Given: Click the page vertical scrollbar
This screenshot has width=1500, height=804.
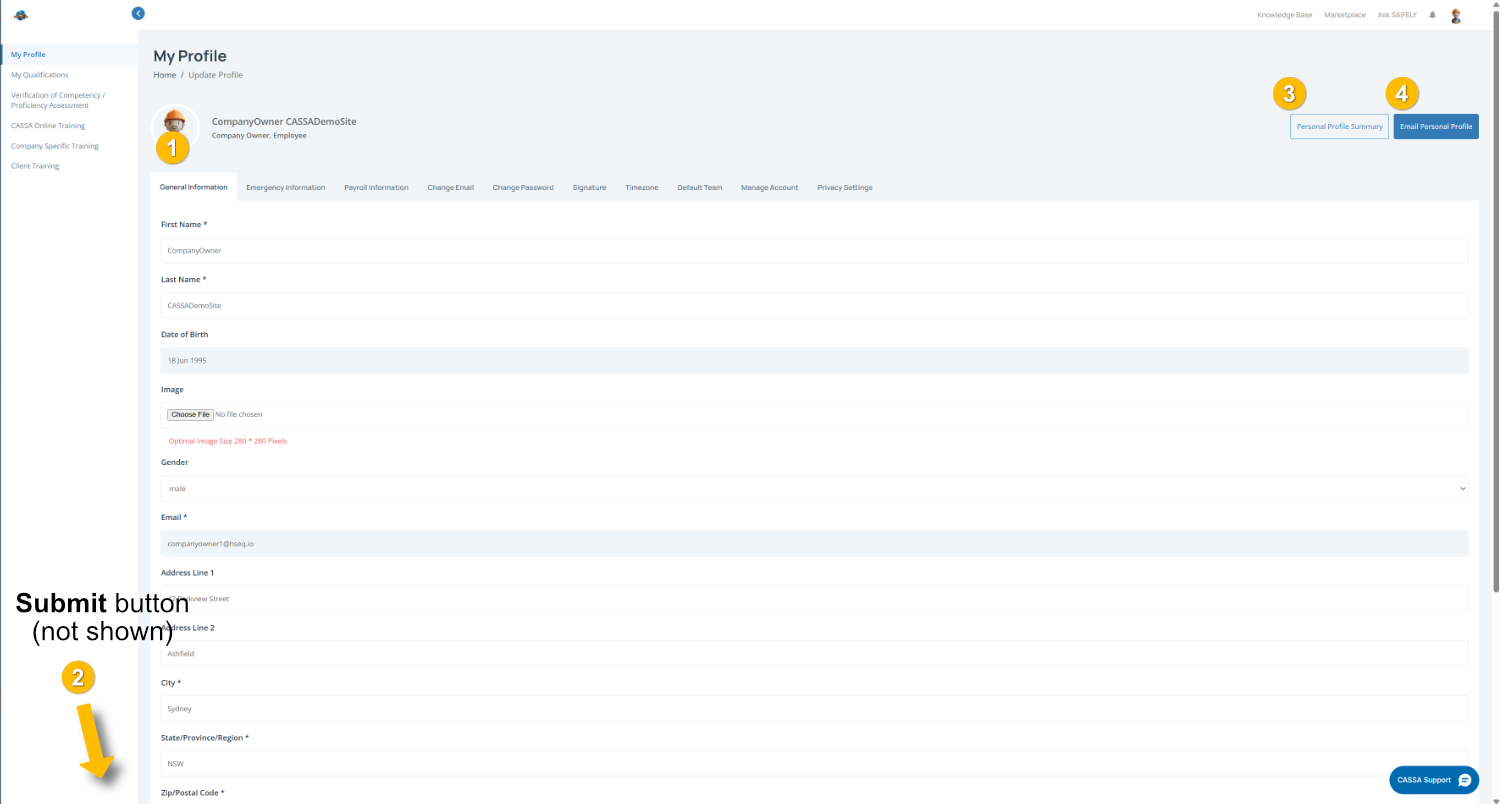Looking at the screenshot, I should [x=1495, y=300].
